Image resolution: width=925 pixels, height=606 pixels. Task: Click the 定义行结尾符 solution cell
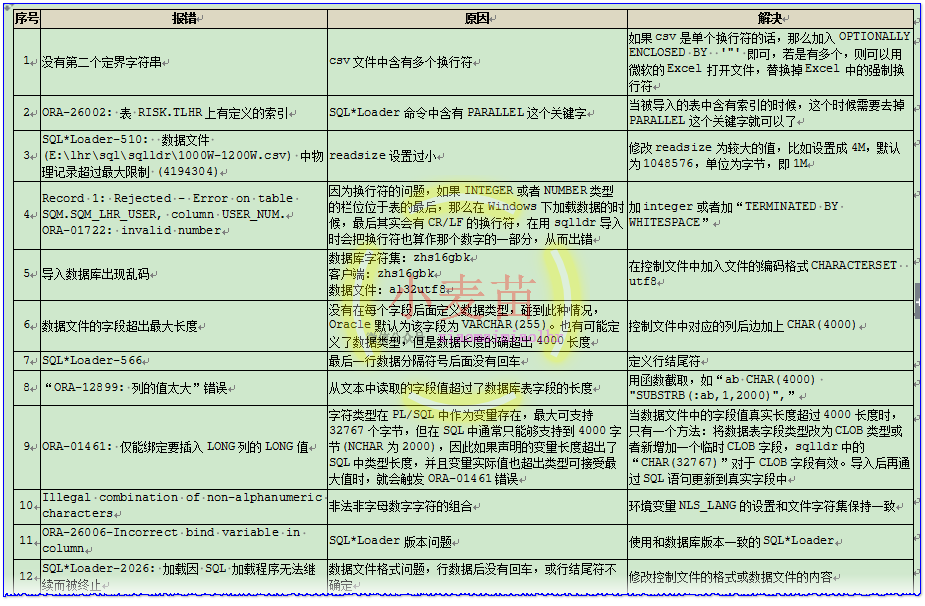click(x=770, y=361)
